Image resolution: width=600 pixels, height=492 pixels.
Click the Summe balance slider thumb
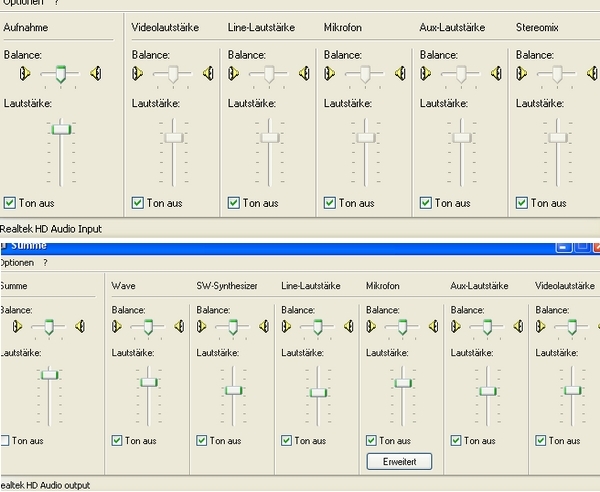pos(49,327)
